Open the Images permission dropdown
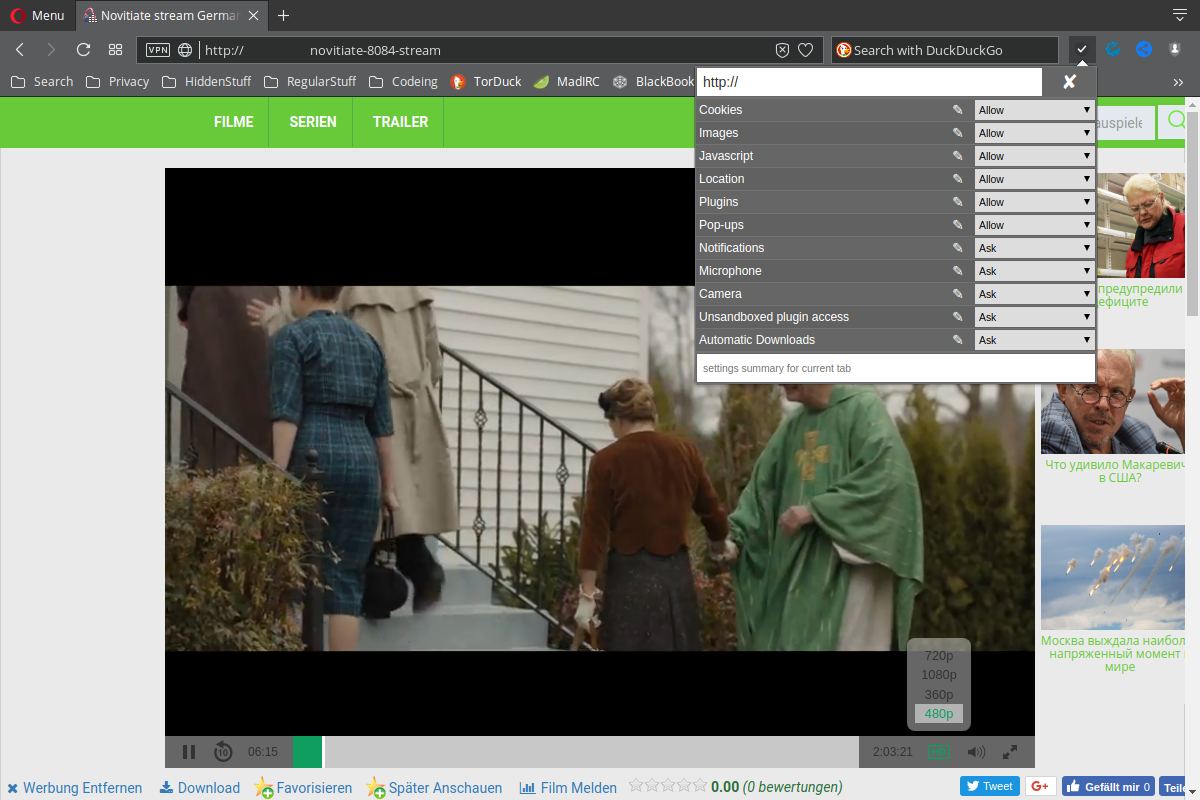 (x=1035, y=133)
